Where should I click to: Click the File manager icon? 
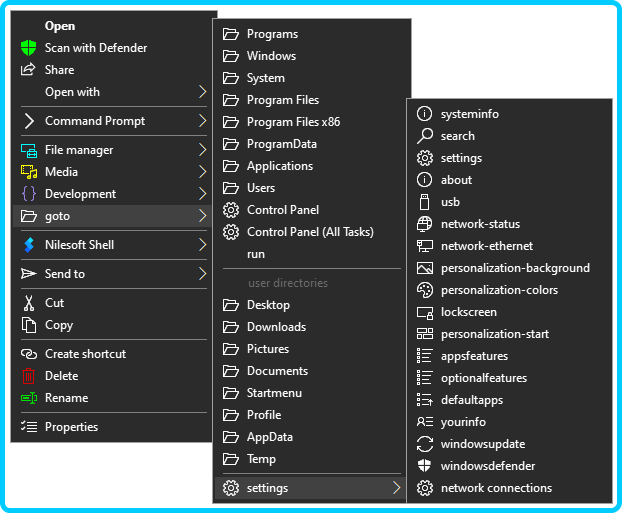29,150
